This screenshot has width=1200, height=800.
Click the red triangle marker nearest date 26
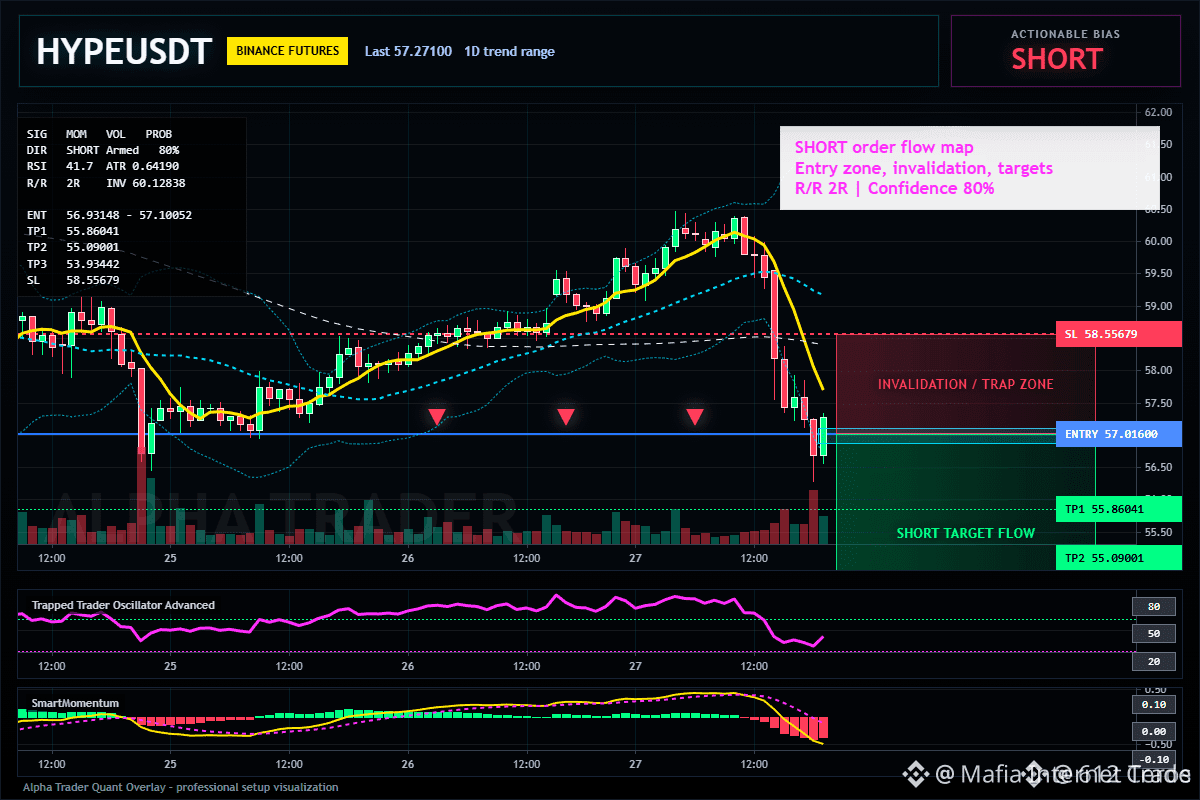click(437, 416)
